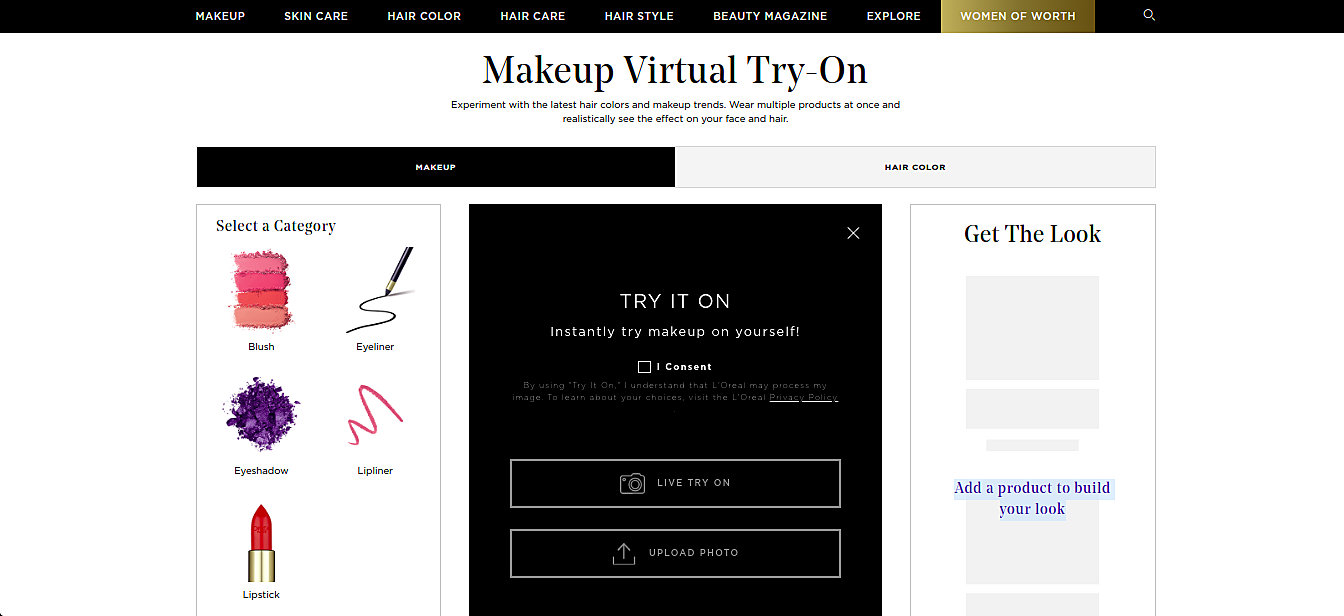The width and height of the screenshot is (1344, 616).
Task: Follow the Privacy Policy link
Action: pos(803,398)
